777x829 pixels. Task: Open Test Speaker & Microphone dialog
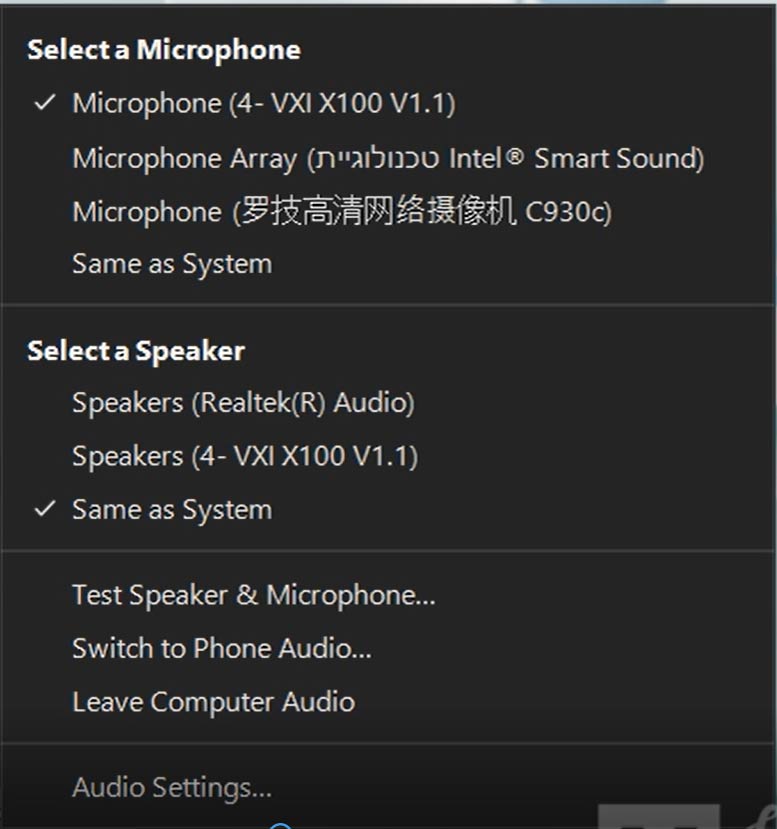tap(388, 595)
